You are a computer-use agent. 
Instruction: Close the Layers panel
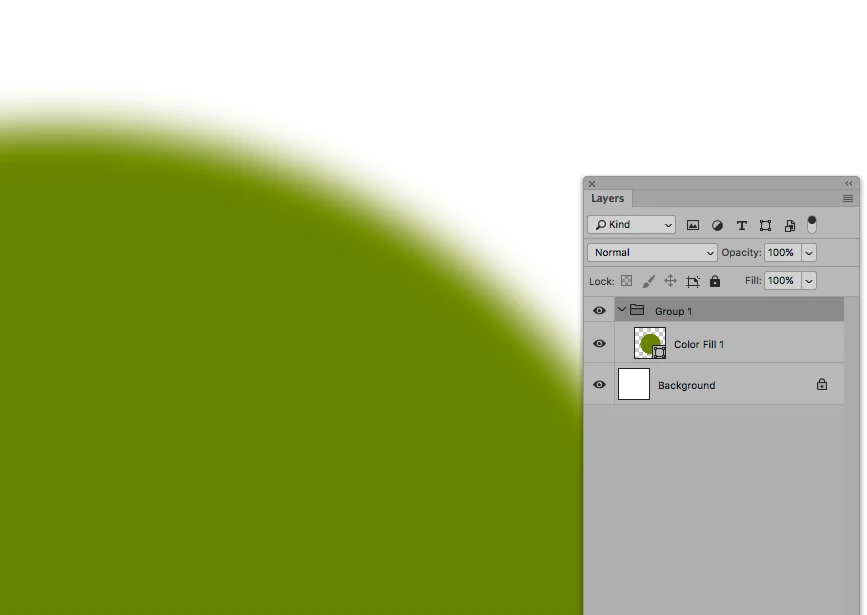click(x=592, y=184)
